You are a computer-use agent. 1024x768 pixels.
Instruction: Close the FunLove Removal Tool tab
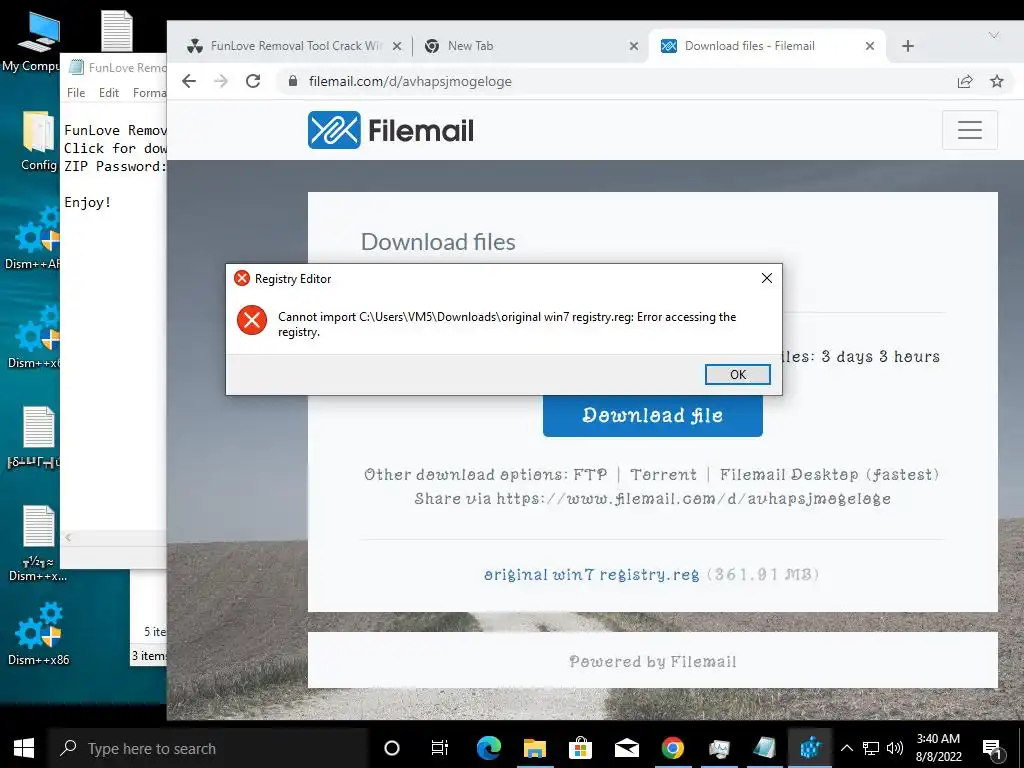point(397,46)
